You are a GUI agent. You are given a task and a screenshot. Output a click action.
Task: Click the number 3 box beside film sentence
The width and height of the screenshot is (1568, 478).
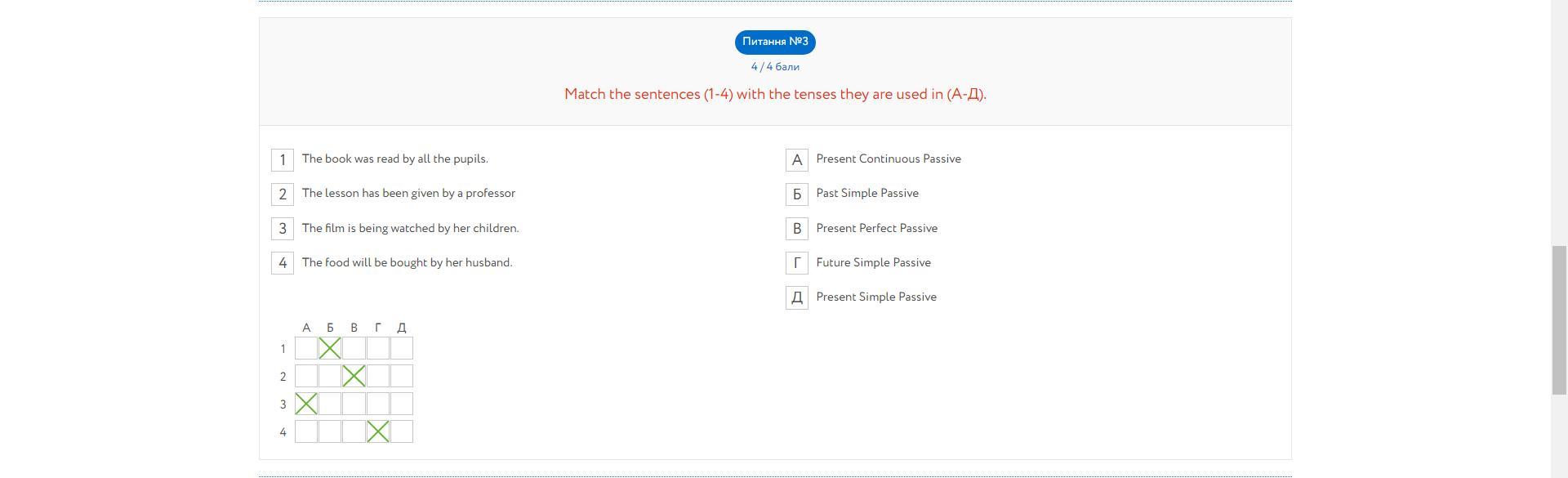pyautogui.click(x=283, y=229)
